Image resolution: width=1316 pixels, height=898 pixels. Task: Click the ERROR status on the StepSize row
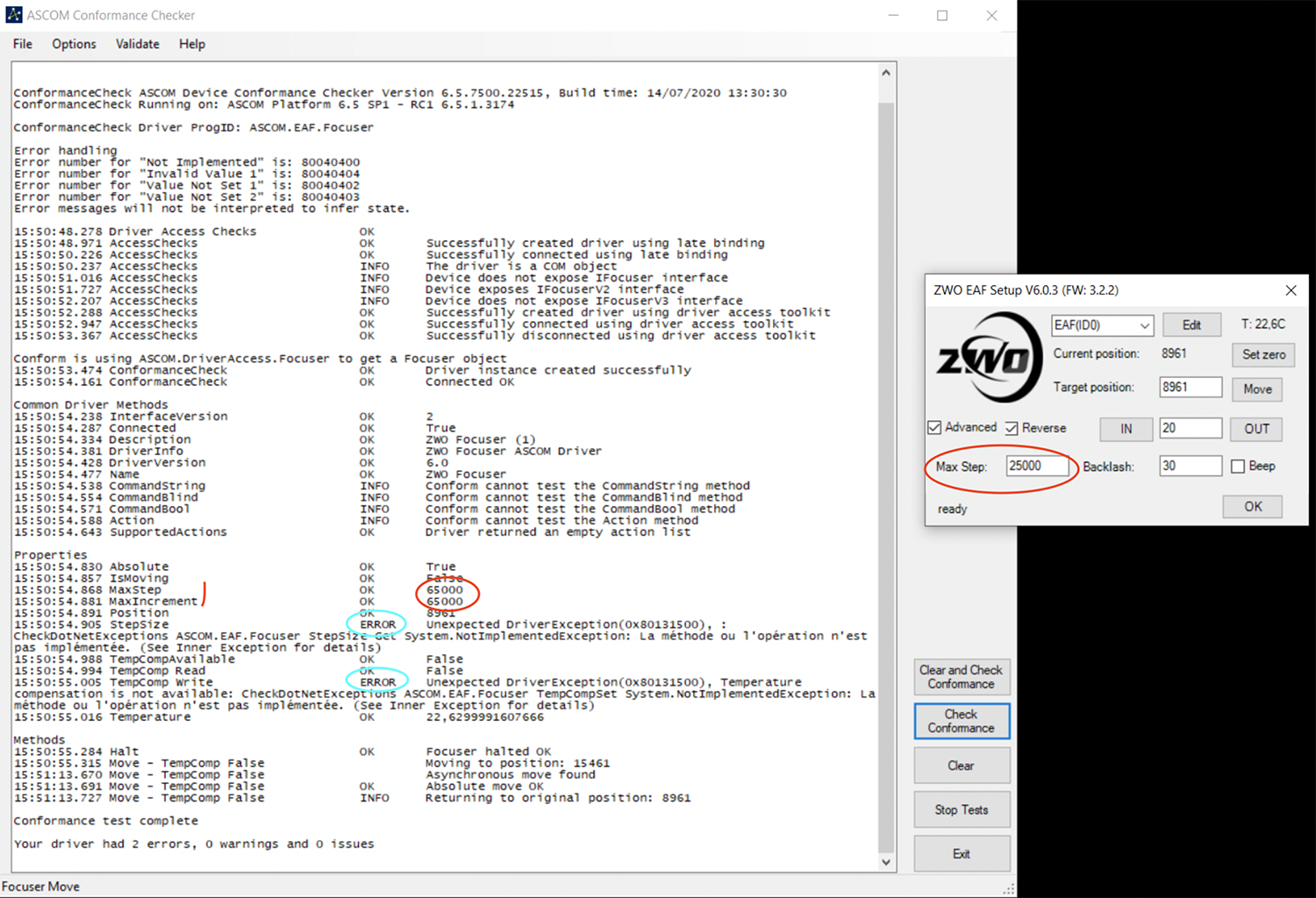pos(377,624)
